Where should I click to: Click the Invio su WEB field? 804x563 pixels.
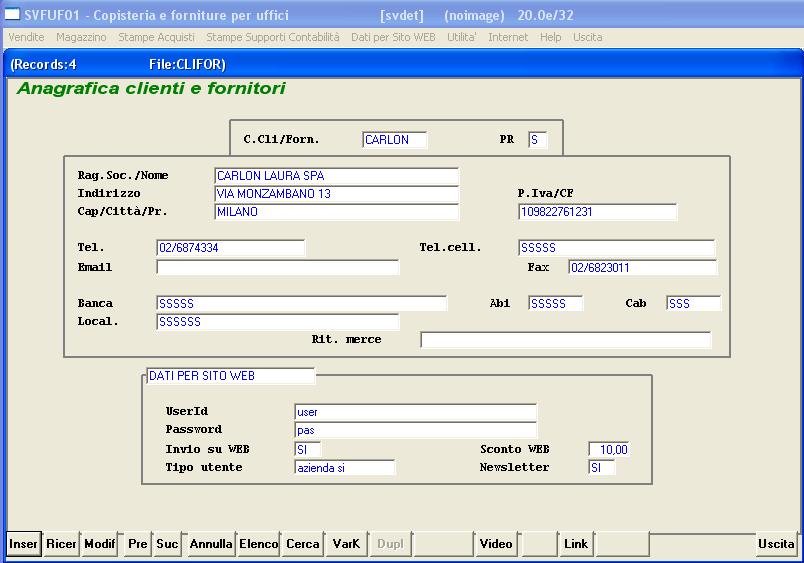coord(308,450)
